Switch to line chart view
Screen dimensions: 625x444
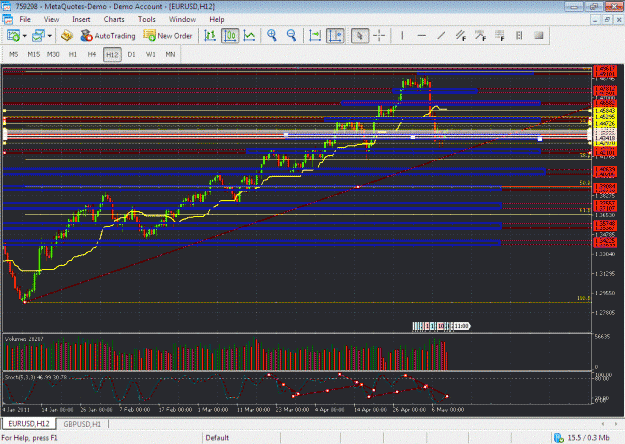249,36
